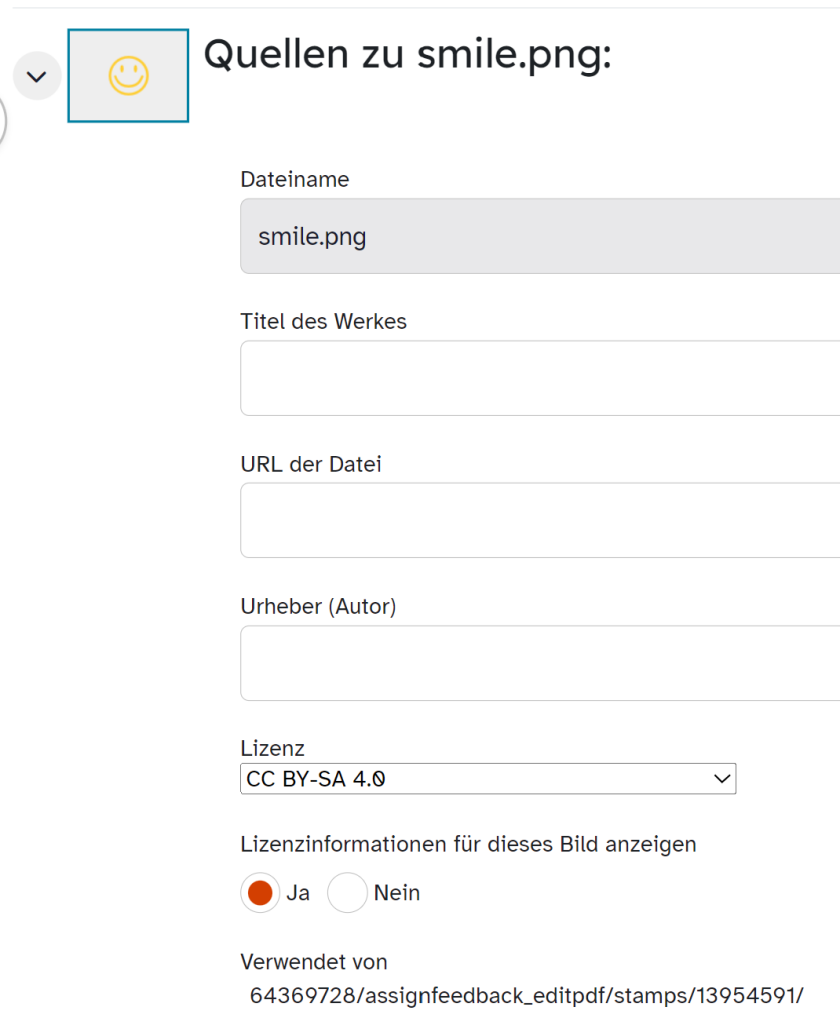Open the Lizenz dropdown showing CC BY-SA 4.0
The height and width of the screenshot is (1018, 840).
[488, 778]
